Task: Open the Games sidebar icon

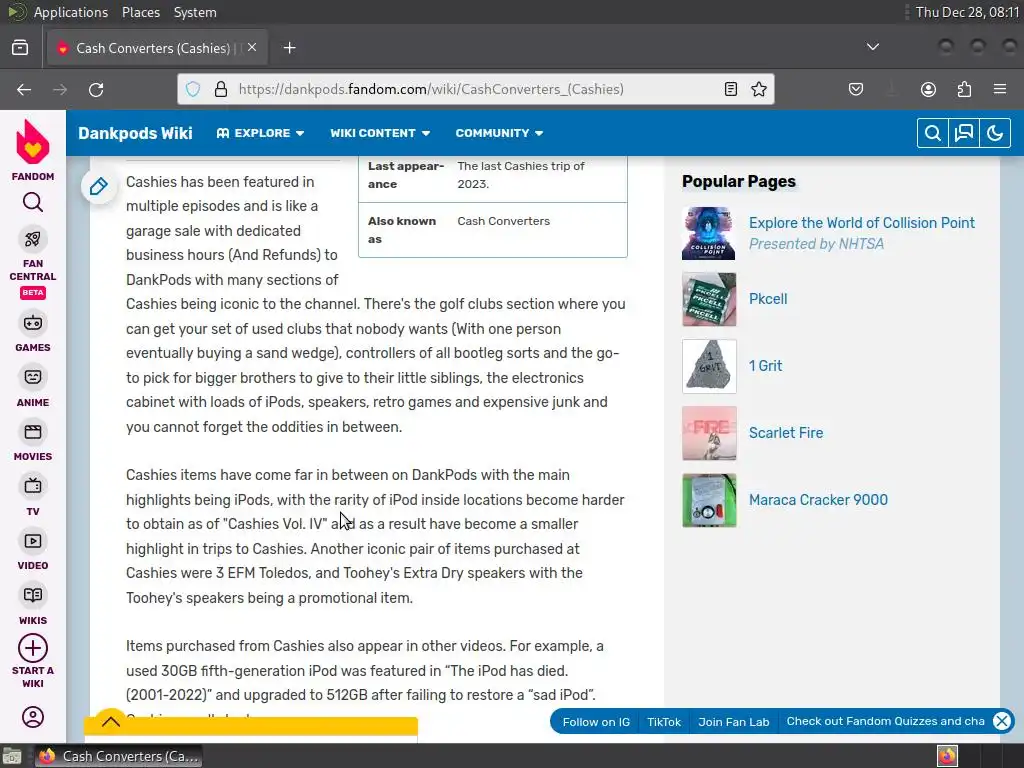Action: pos(33,323)
